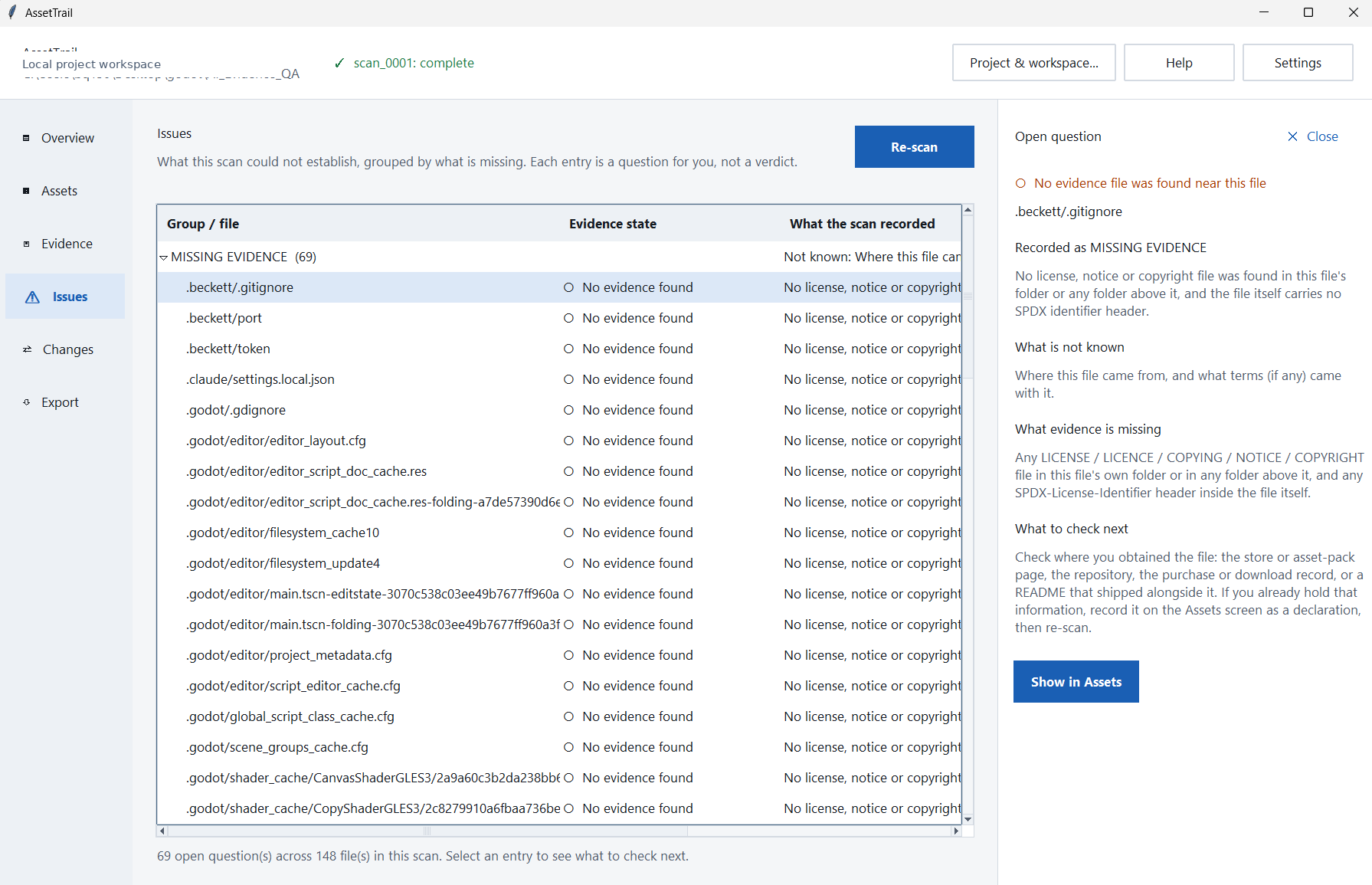Open the Export section
The height and width of the screenshot is (885, 1372).
pos(65,402)
